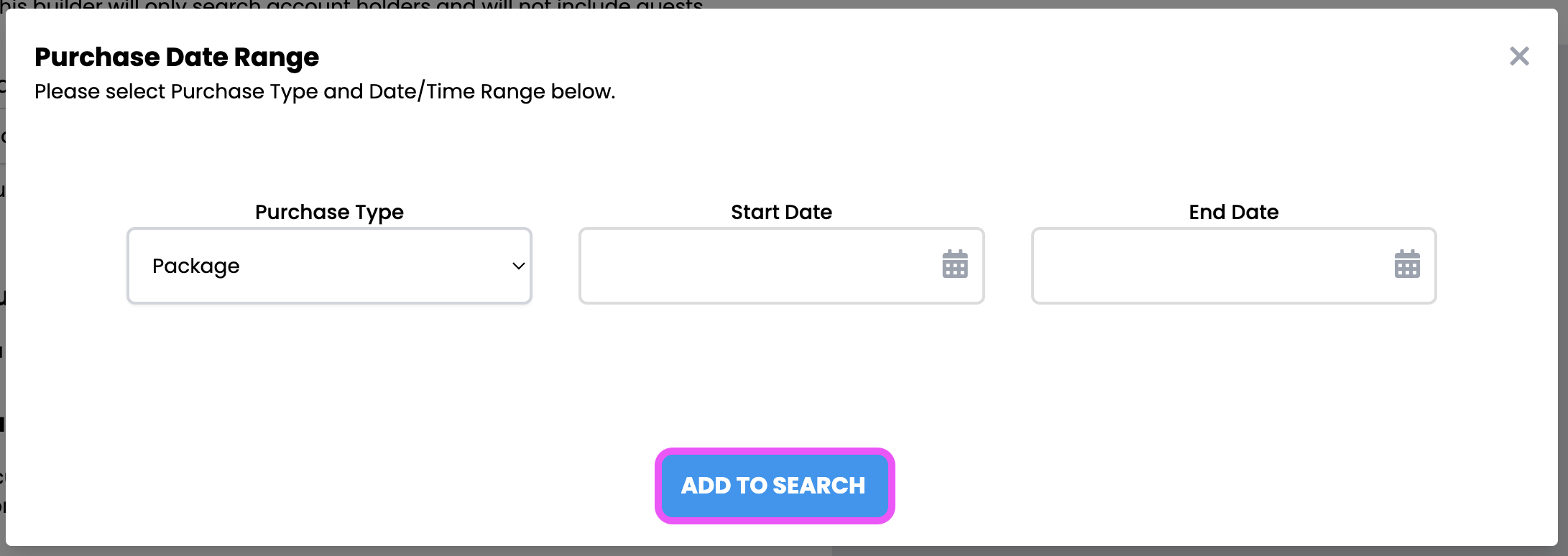Viewport: 1568px width, 556px height.
Task: Click the Start Date field label
Action: (x=781, y=212)
